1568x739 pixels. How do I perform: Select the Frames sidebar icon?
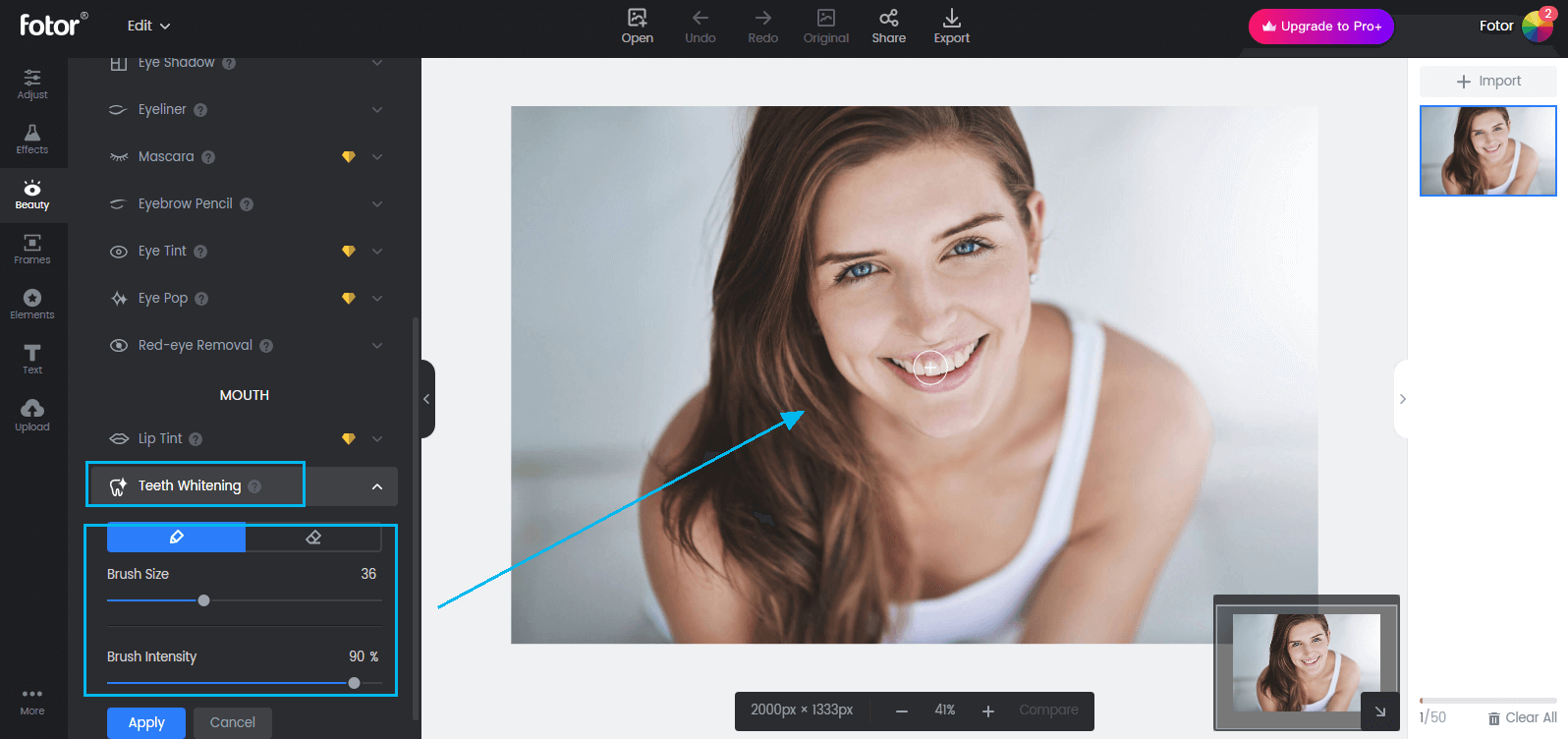32,250
